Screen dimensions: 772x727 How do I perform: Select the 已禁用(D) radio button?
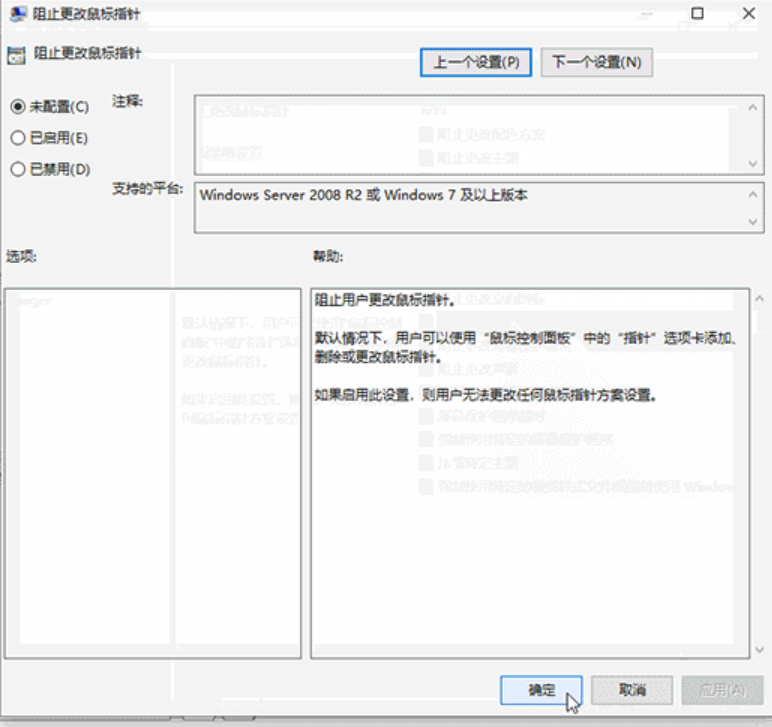[50, 169]
